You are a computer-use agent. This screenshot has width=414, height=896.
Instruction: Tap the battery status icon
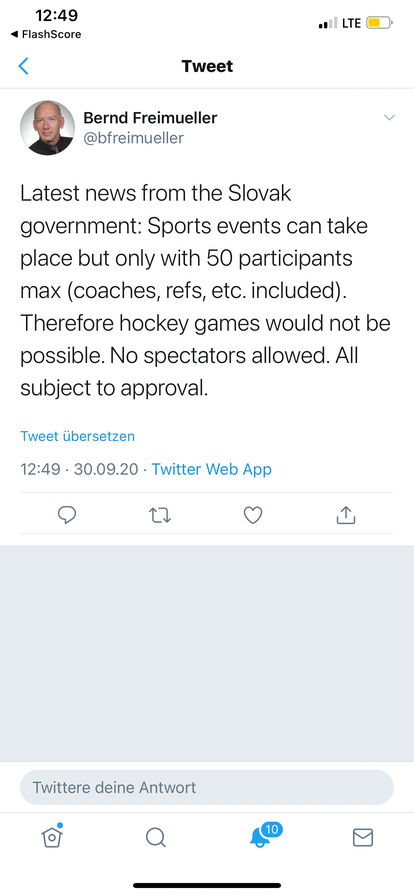click(x=380, y=23)
